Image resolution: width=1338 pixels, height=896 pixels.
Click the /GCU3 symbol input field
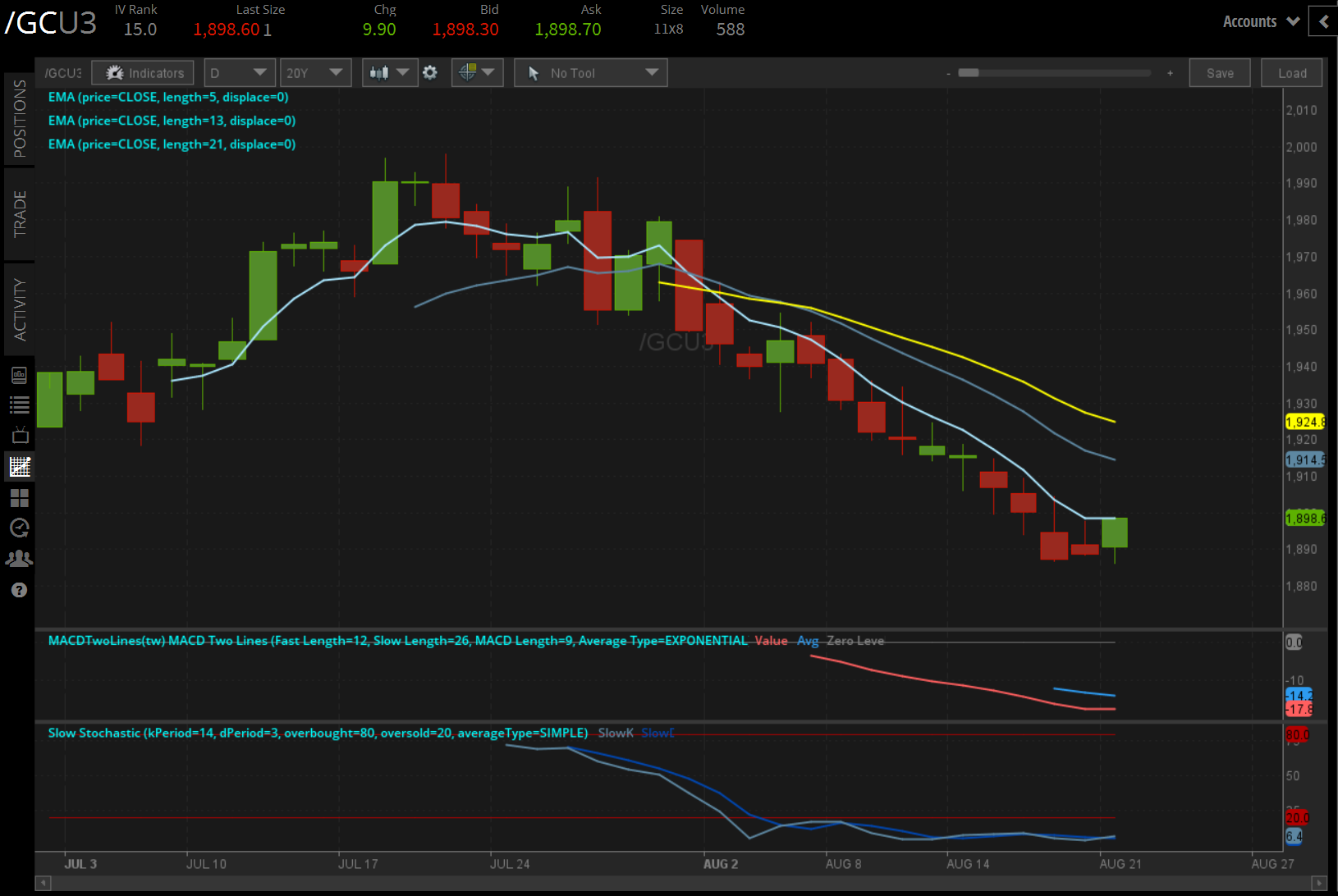(63, 73)
